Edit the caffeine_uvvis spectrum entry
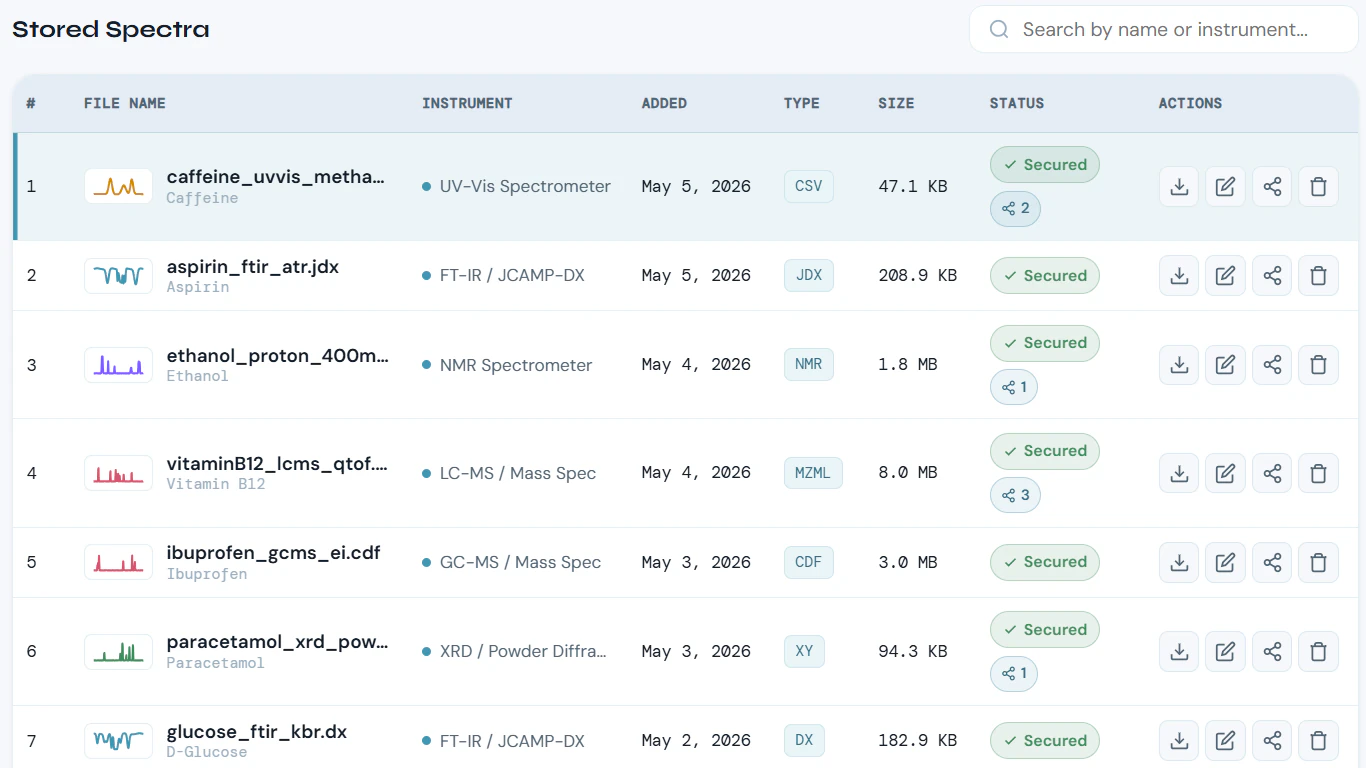The height and width of the screenshot is (768, 1366). point(1225,187)
